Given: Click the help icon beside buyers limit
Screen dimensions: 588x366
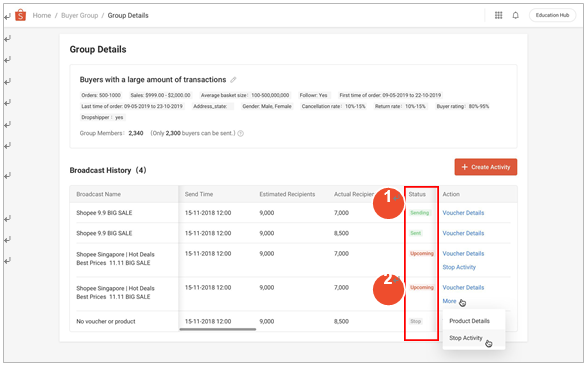Looking at the screenshot, I should point(241,134).
